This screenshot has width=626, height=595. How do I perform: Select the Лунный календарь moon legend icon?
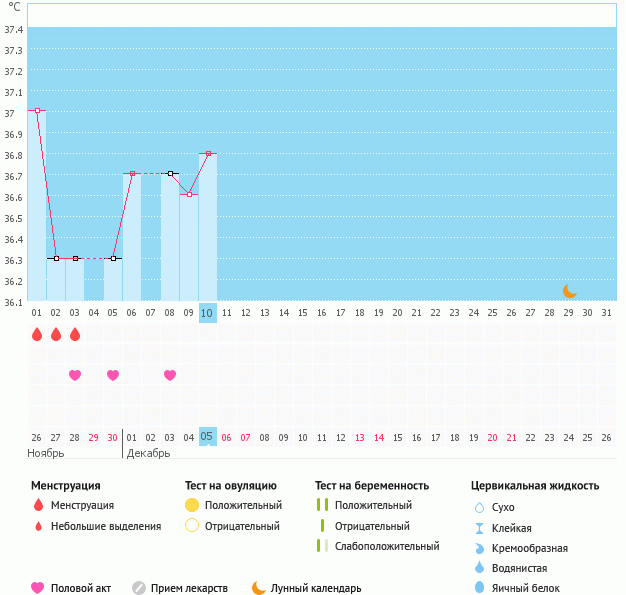point(259,588)
